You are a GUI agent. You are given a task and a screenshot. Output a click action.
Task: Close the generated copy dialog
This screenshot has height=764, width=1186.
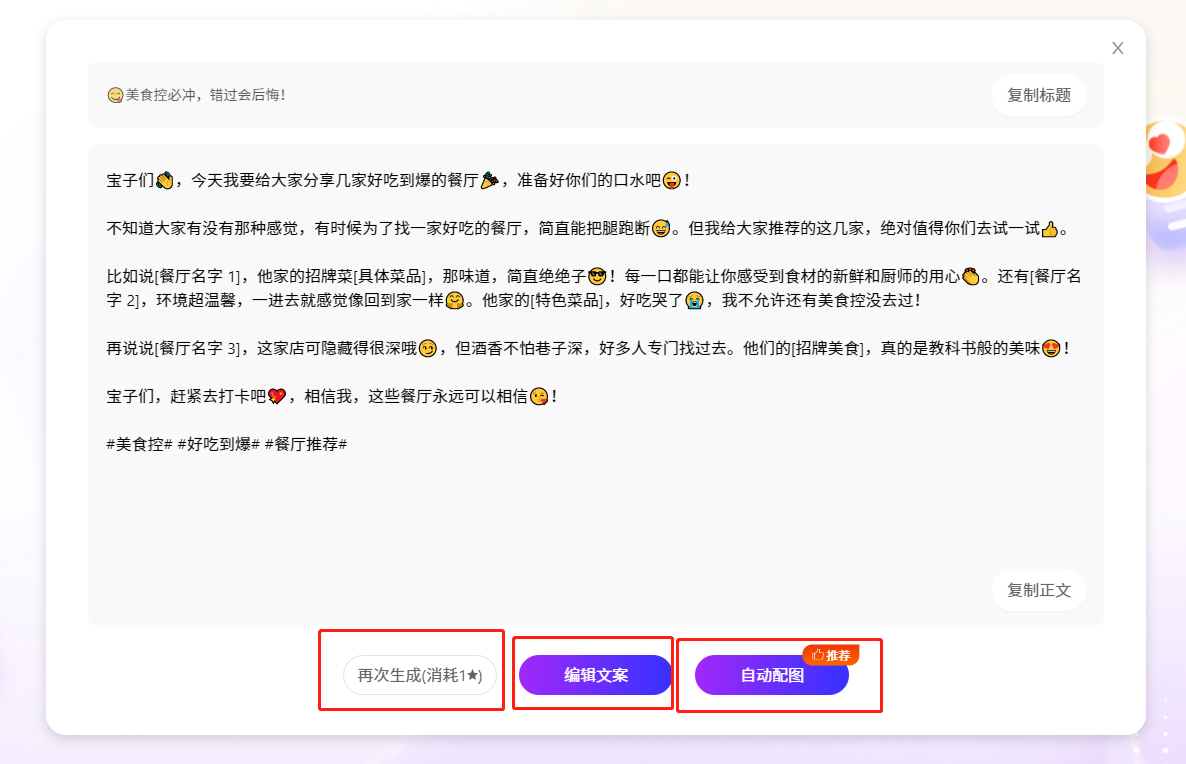point(1118,48)
